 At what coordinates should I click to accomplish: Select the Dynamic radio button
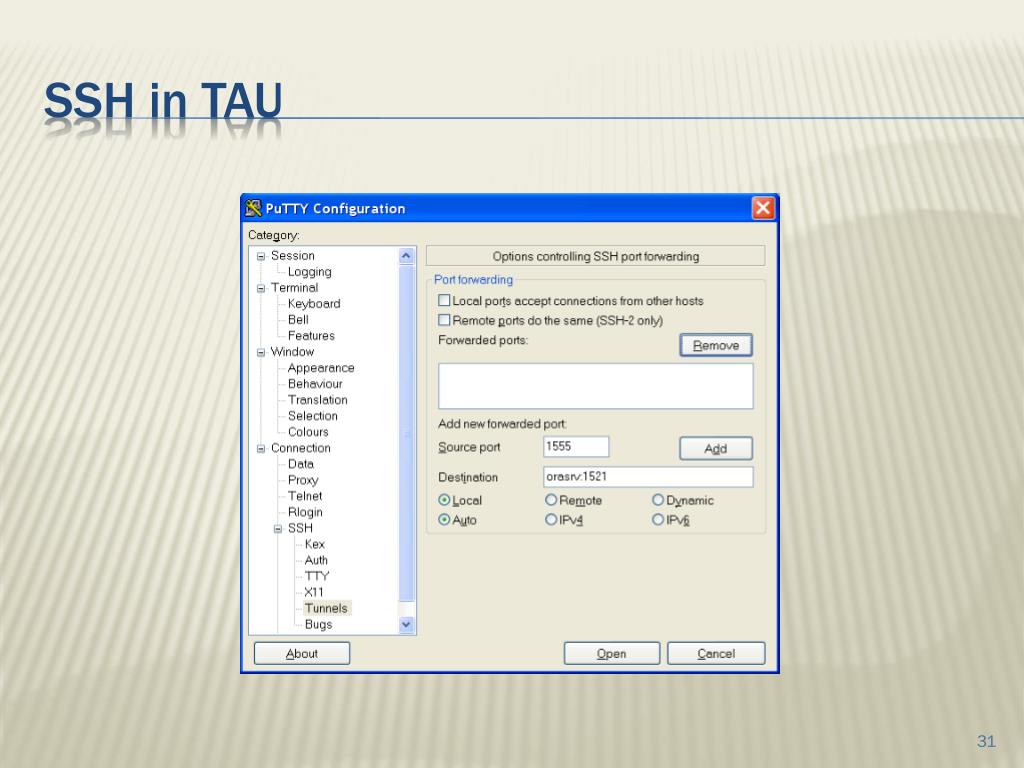658,500
